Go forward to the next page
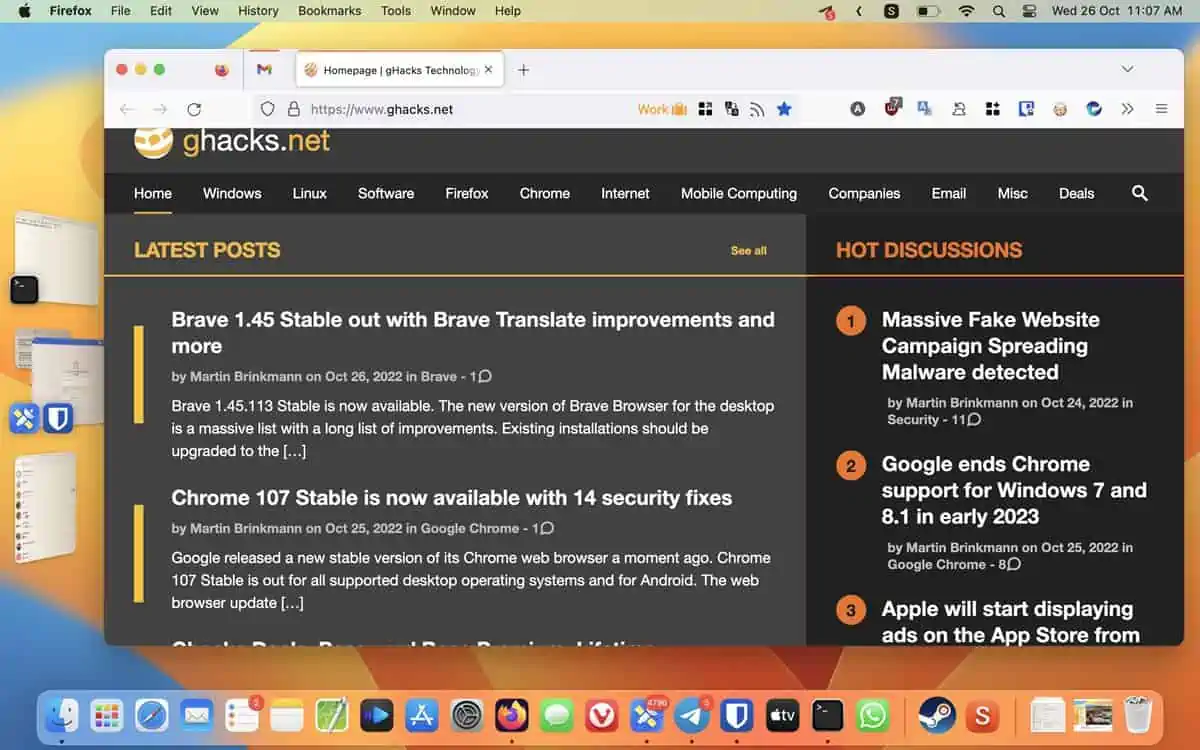 point(160,109)
